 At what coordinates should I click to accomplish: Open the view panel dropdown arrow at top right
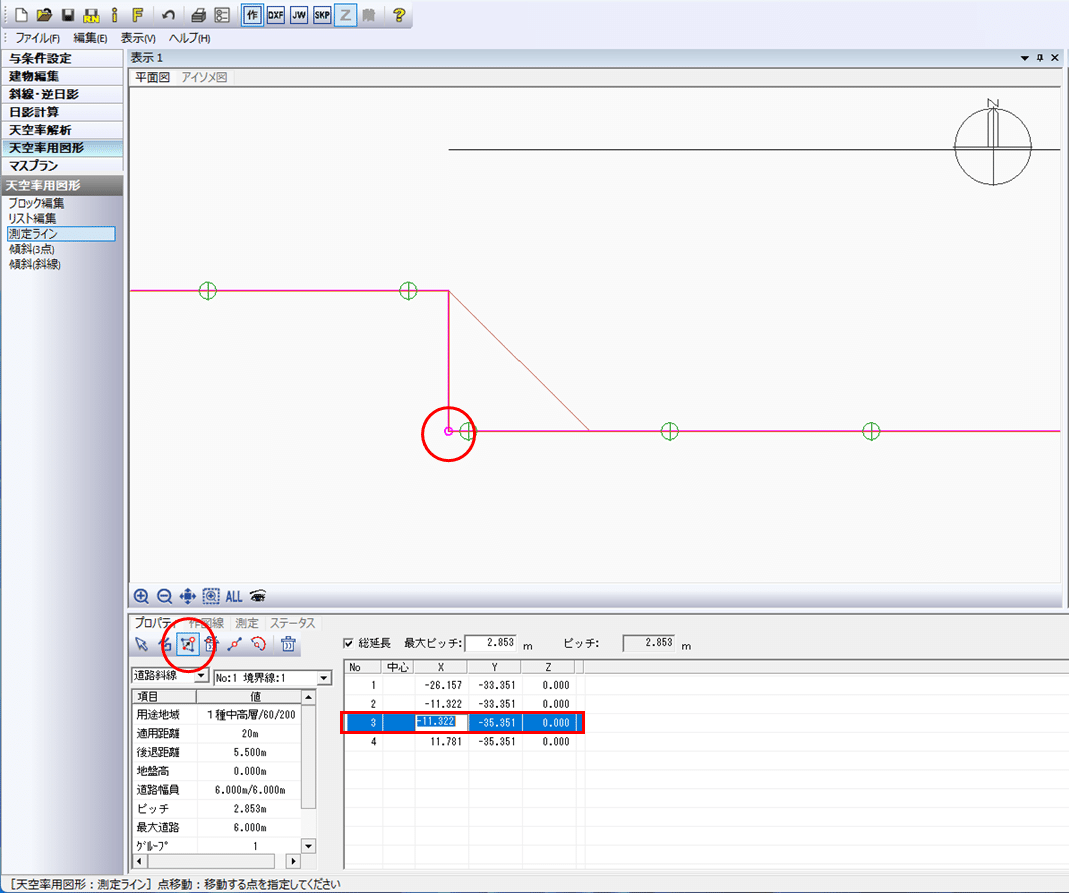(x=1024, y=58)
